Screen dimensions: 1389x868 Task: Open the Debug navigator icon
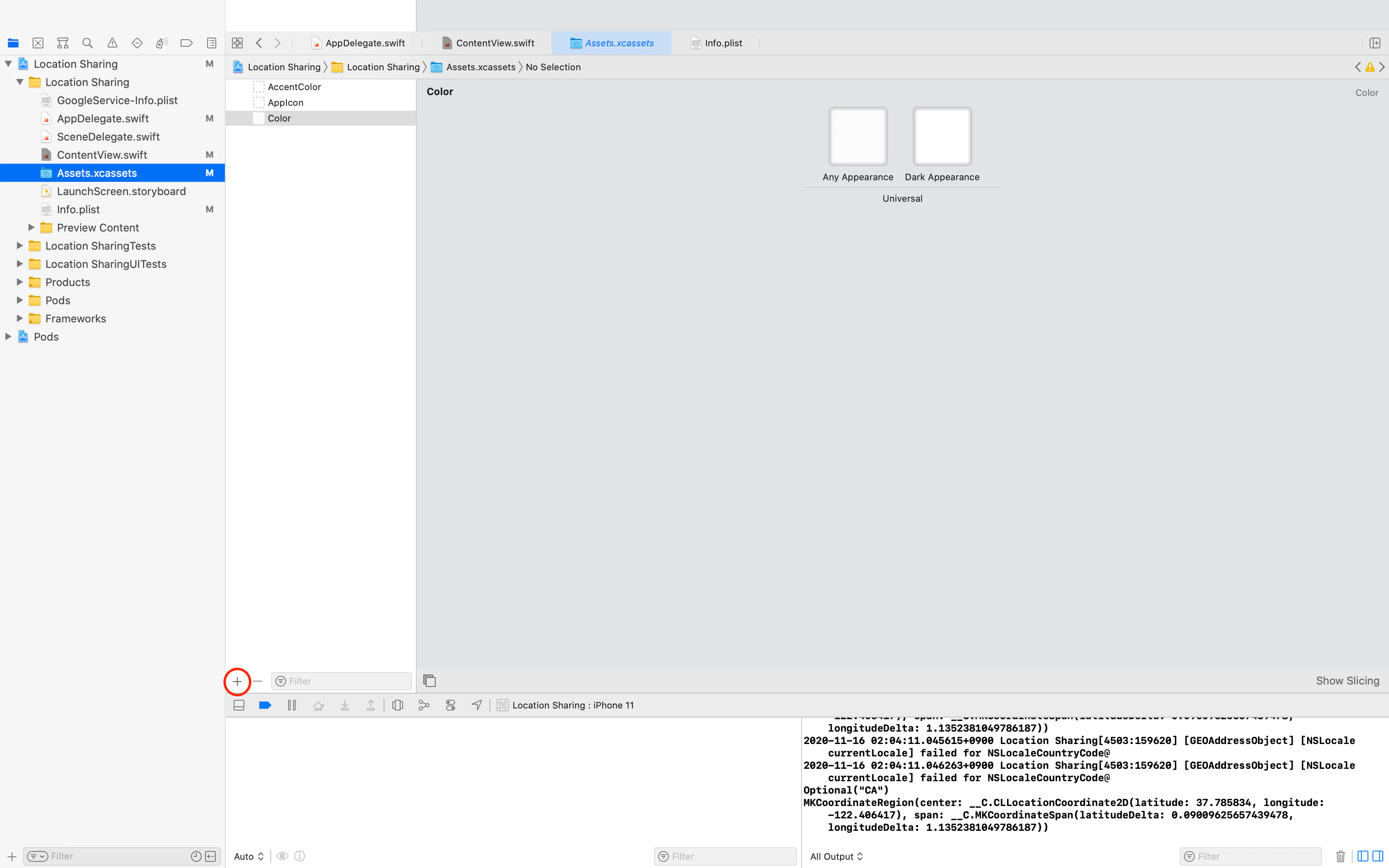162,43
